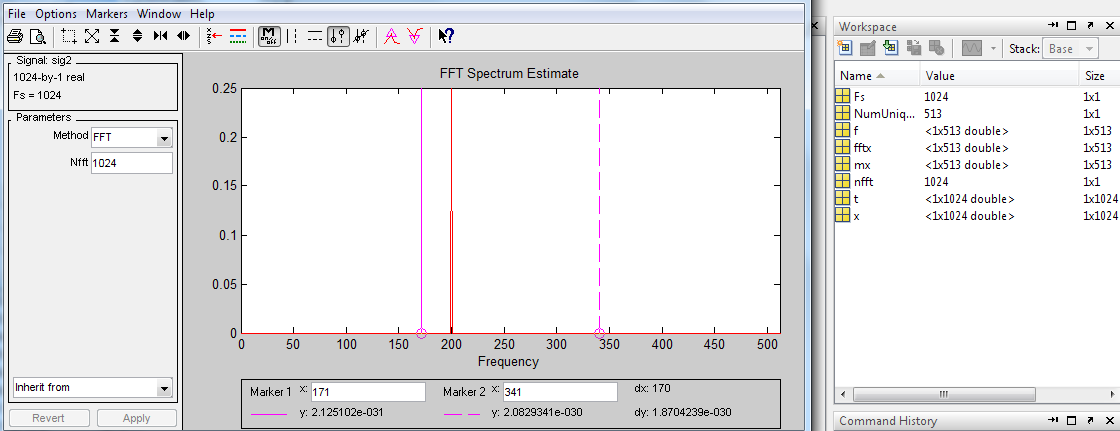Image resolution: width=1120 pixels, height=431 pixels.
Task: Click the Marker 1 x value field
Action: (x=368, y=391)
